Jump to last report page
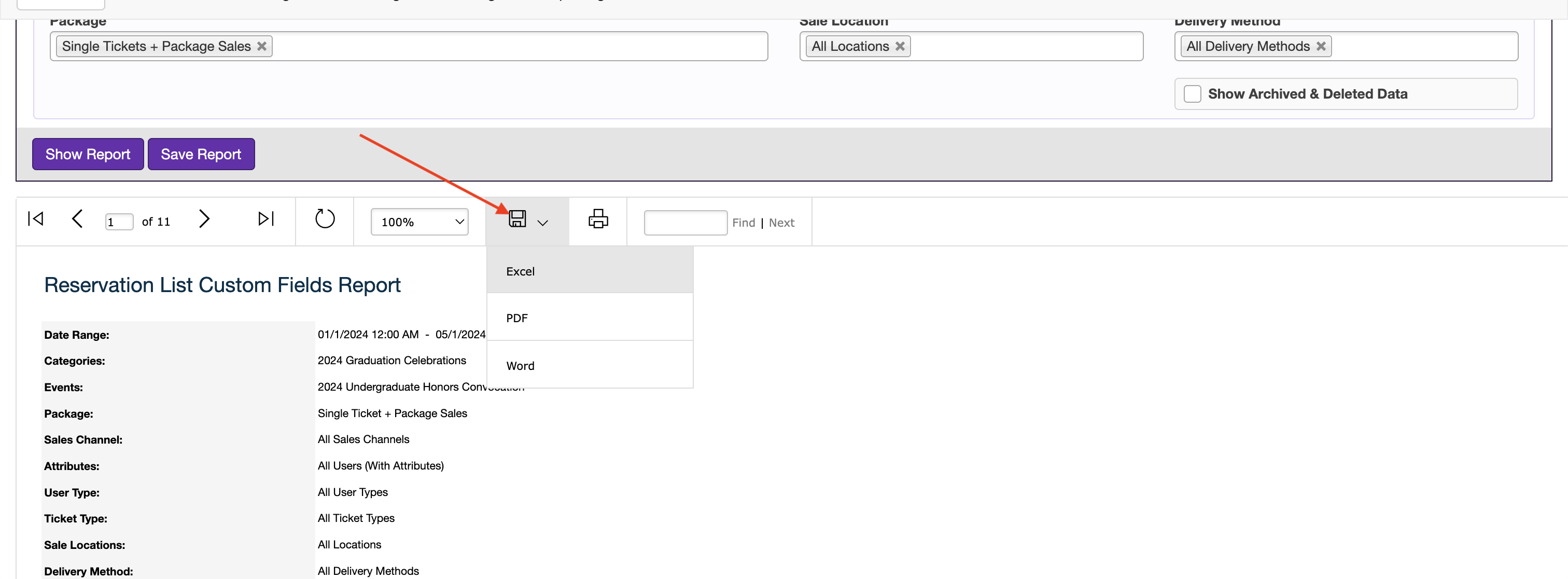This screenshot has height=579, width=1568. click(x=266, y=218)
